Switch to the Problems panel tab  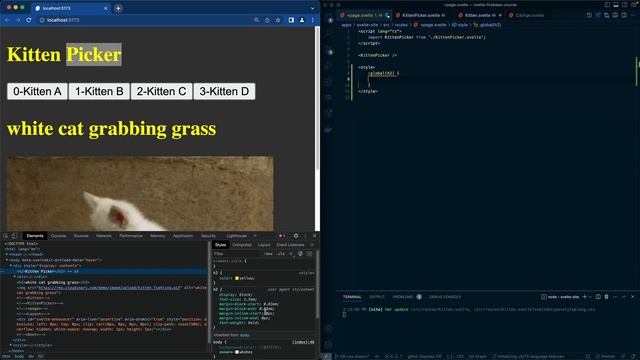402,297
